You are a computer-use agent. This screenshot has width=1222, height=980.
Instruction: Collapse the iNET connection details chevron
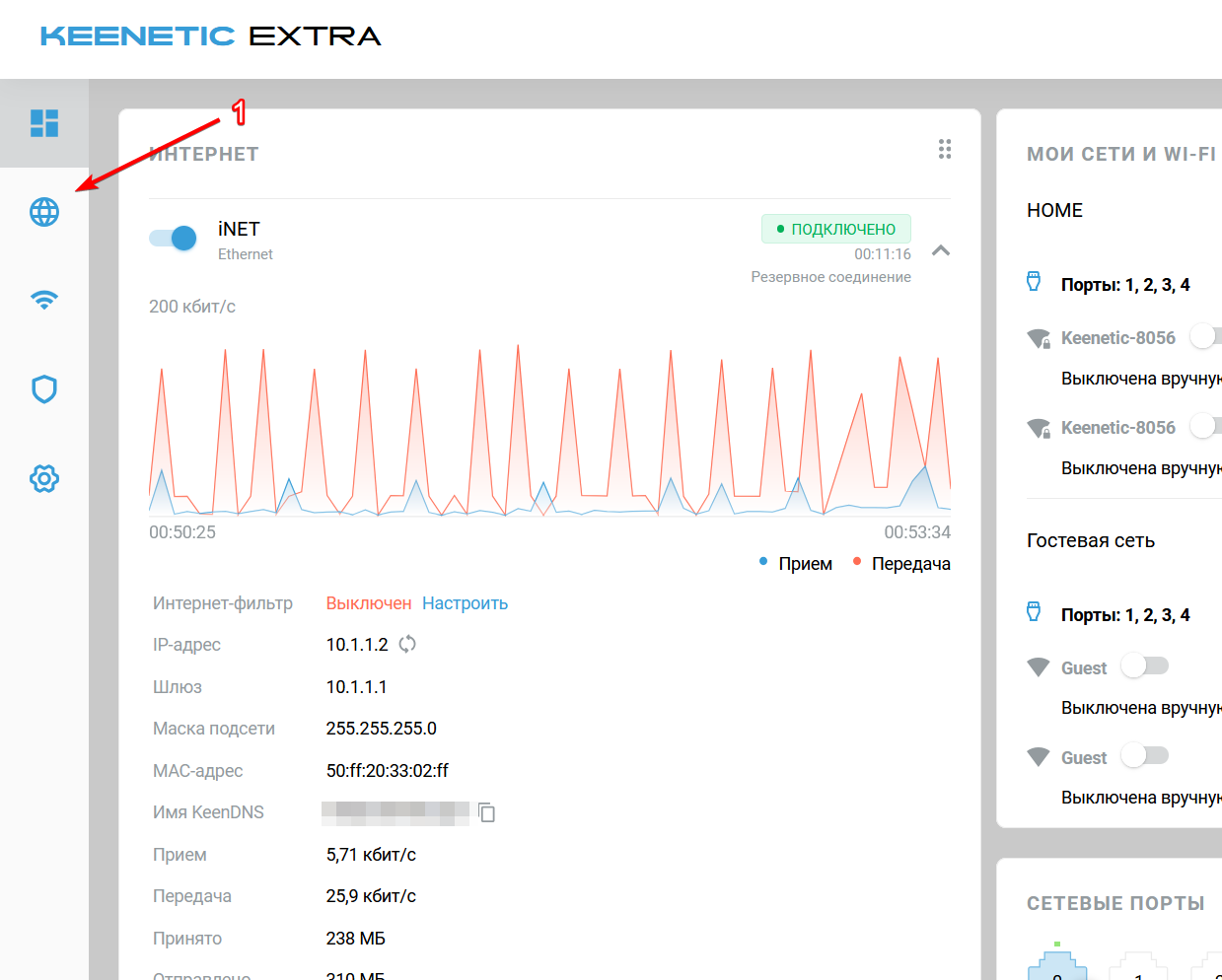(x=941, y=250)
